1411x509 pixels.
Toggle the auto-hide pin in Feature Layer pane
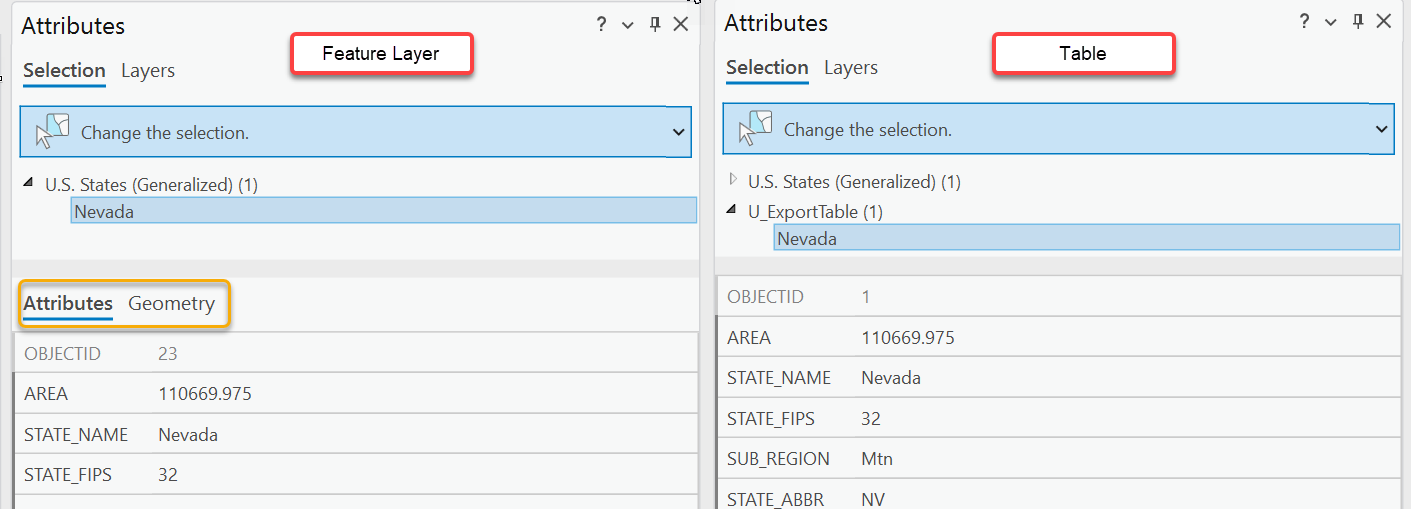click(655, 25)
